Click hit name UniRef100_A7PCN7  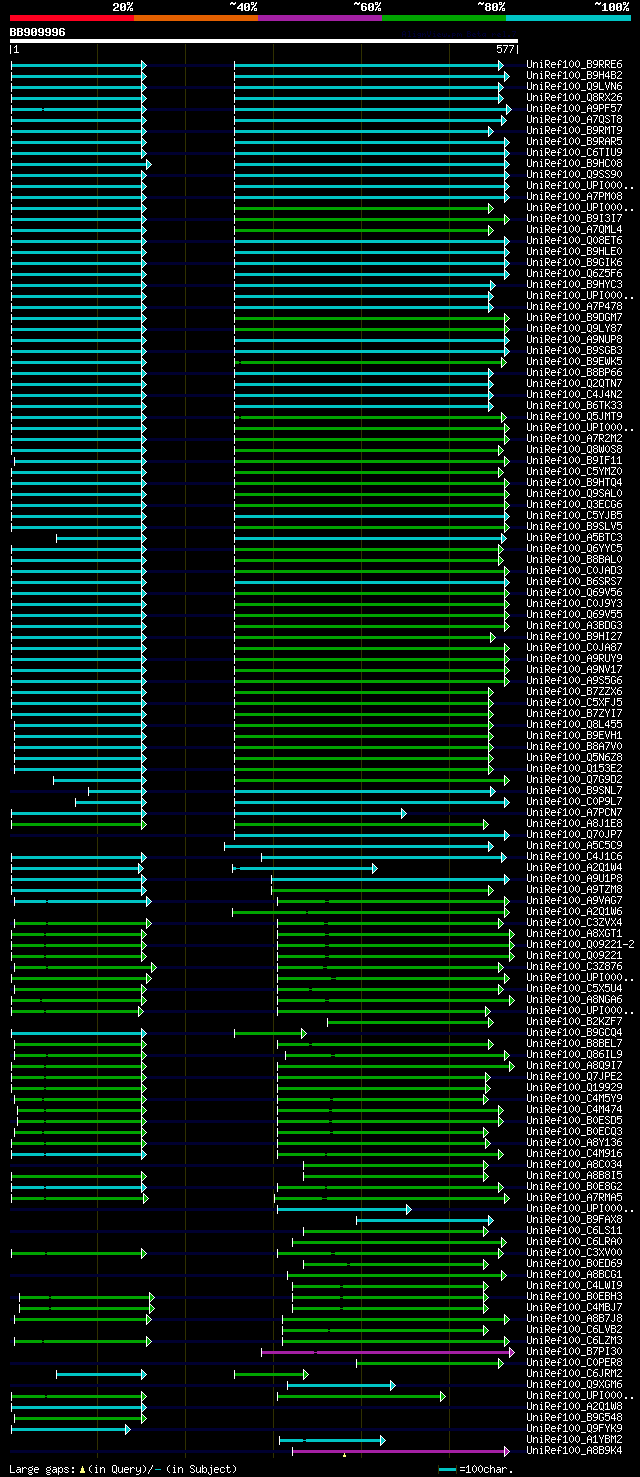pos(574,813)
